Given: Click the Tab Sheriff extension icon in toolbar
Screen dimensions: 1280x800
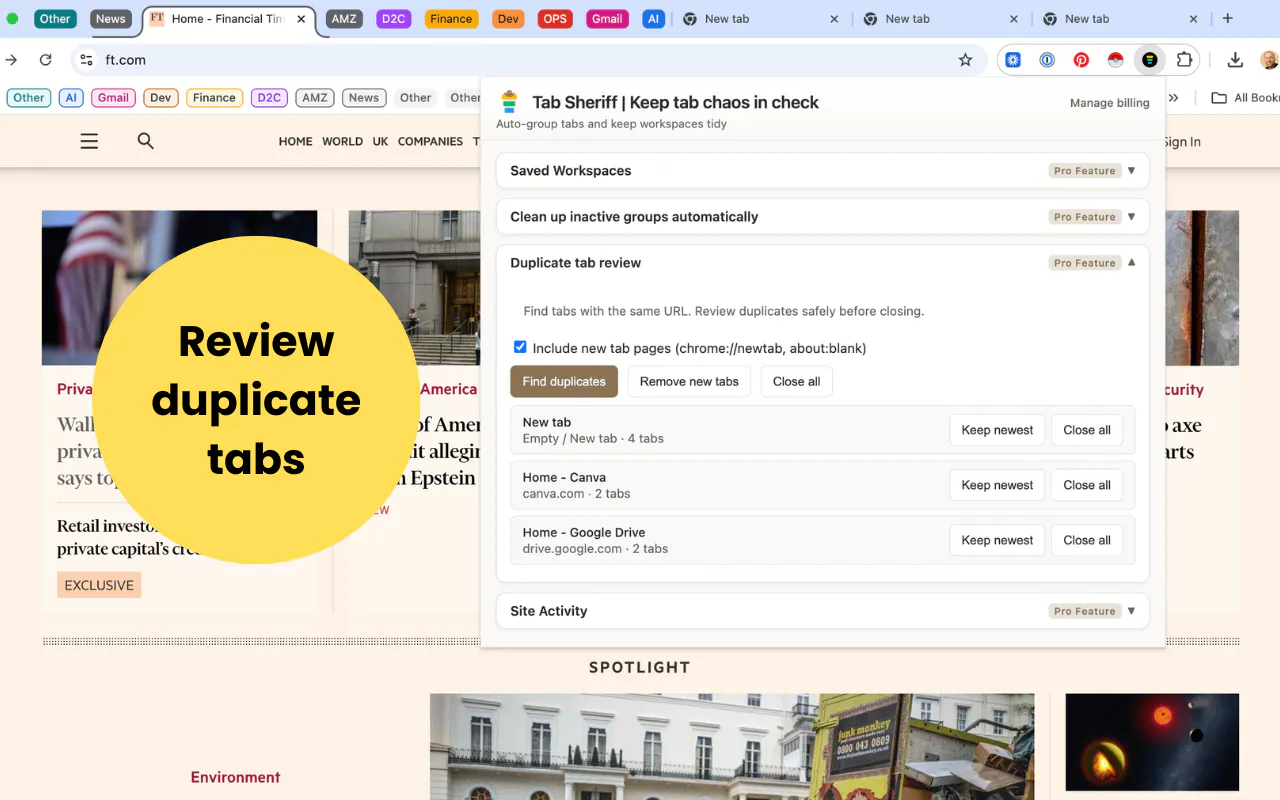Looking at the screenshot, I should coord(1150,60).
